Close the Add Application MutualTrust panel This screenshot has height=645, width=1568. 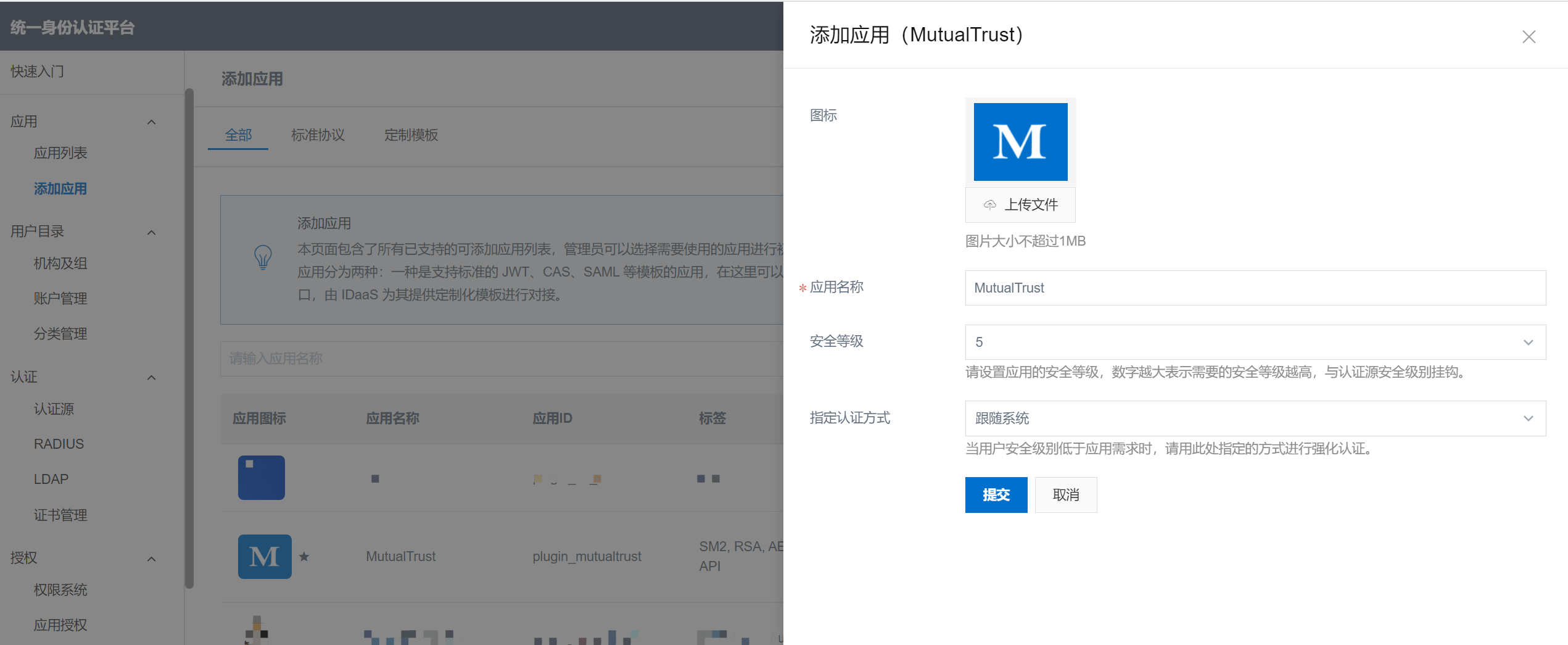click(1528, 37)
